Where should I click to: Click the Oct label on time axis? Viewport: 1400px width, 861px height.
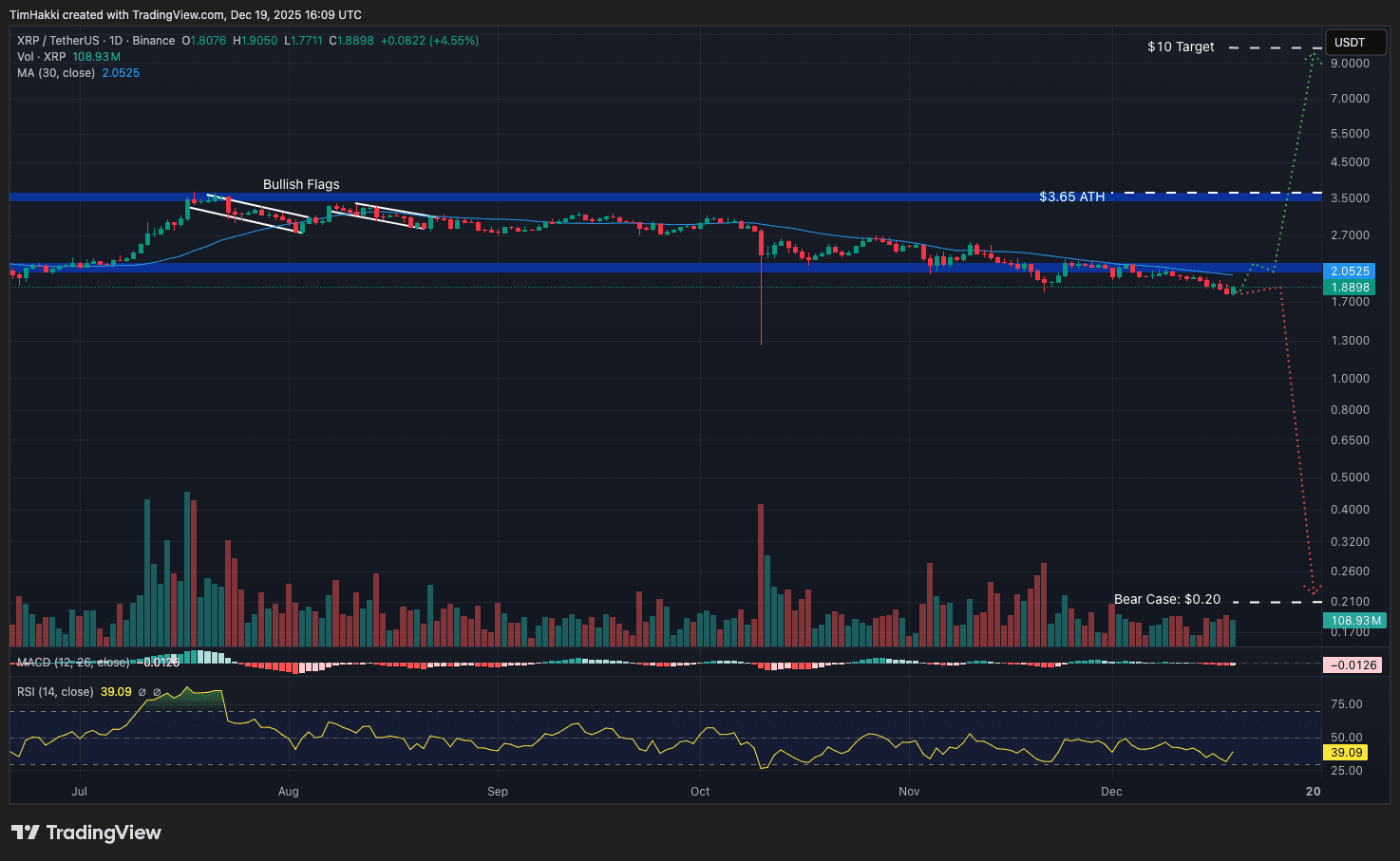point(700,792)
